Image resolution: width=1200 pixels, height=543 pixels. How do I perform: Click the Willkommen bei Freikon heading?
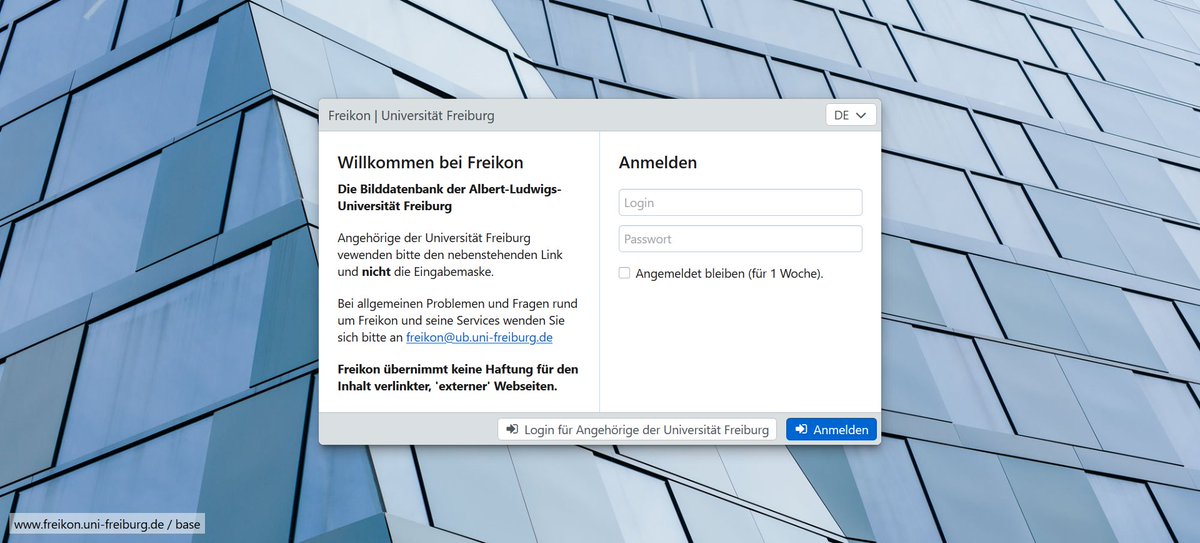pos(430,162)
